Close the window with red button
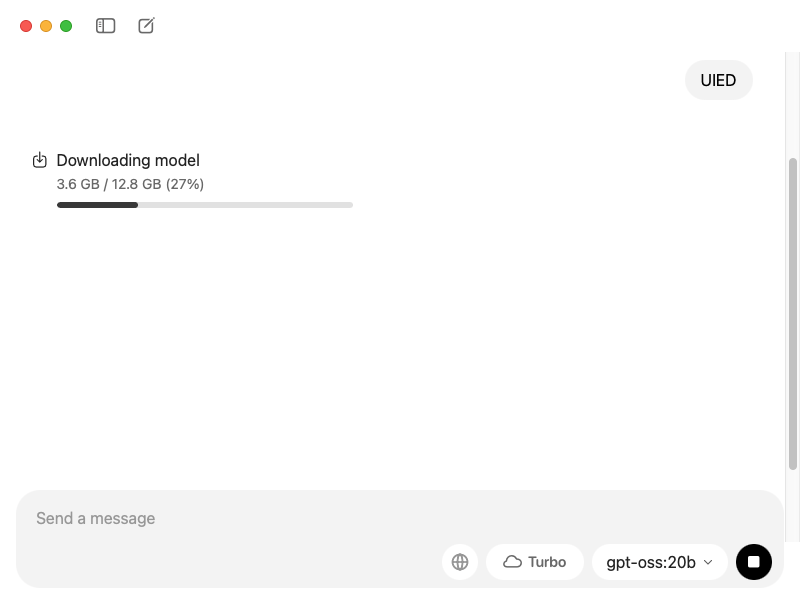Screen dimensions: 800x600 coord(26,26)
